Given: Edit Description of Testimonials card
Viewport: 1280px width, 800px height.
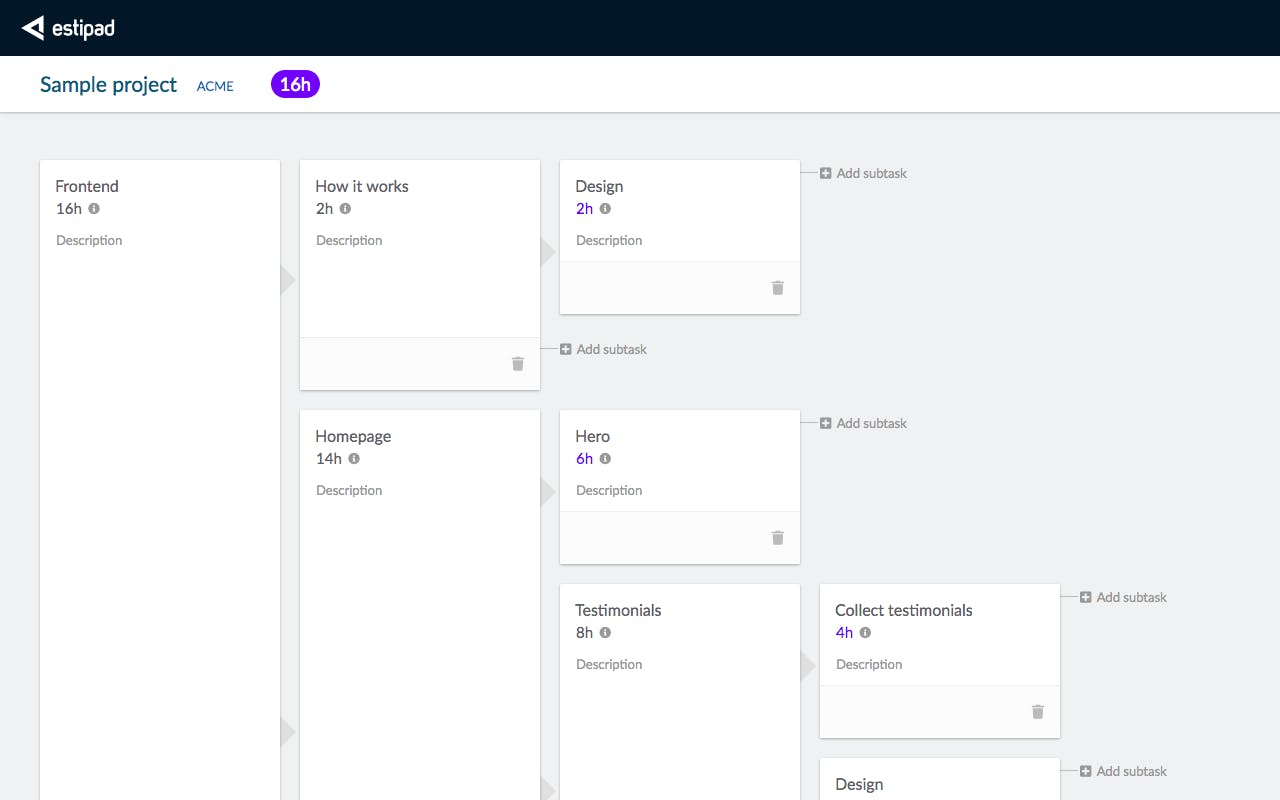Looking at the screenshot, I should coord(609,664).
